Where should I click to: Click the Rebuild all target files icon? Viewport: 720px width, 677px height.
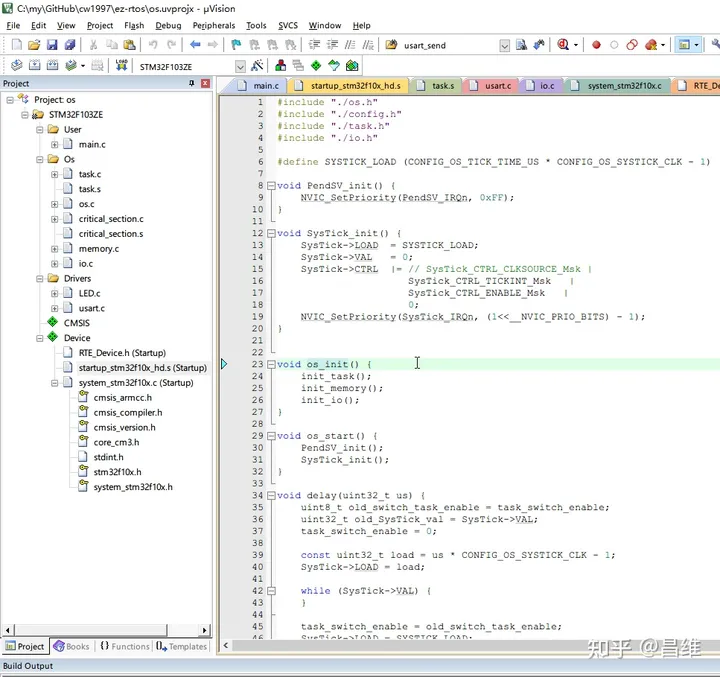[52, 66]
